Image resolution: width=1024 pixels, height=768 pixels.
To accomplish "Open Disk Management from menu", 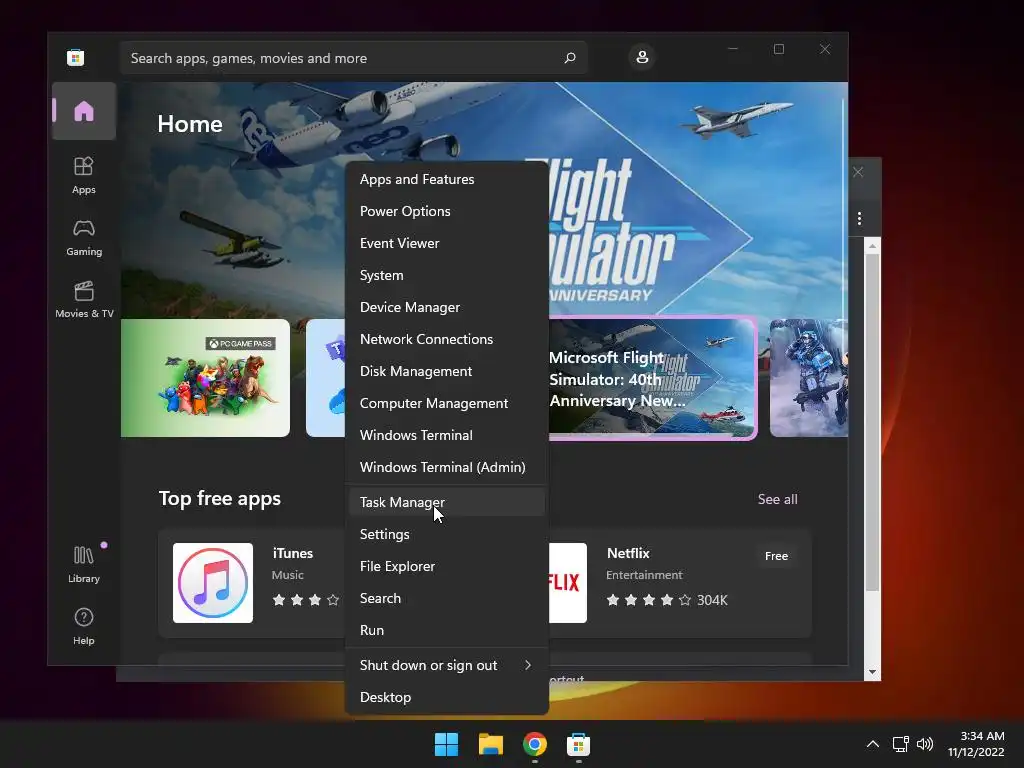I will coord(447,371).
